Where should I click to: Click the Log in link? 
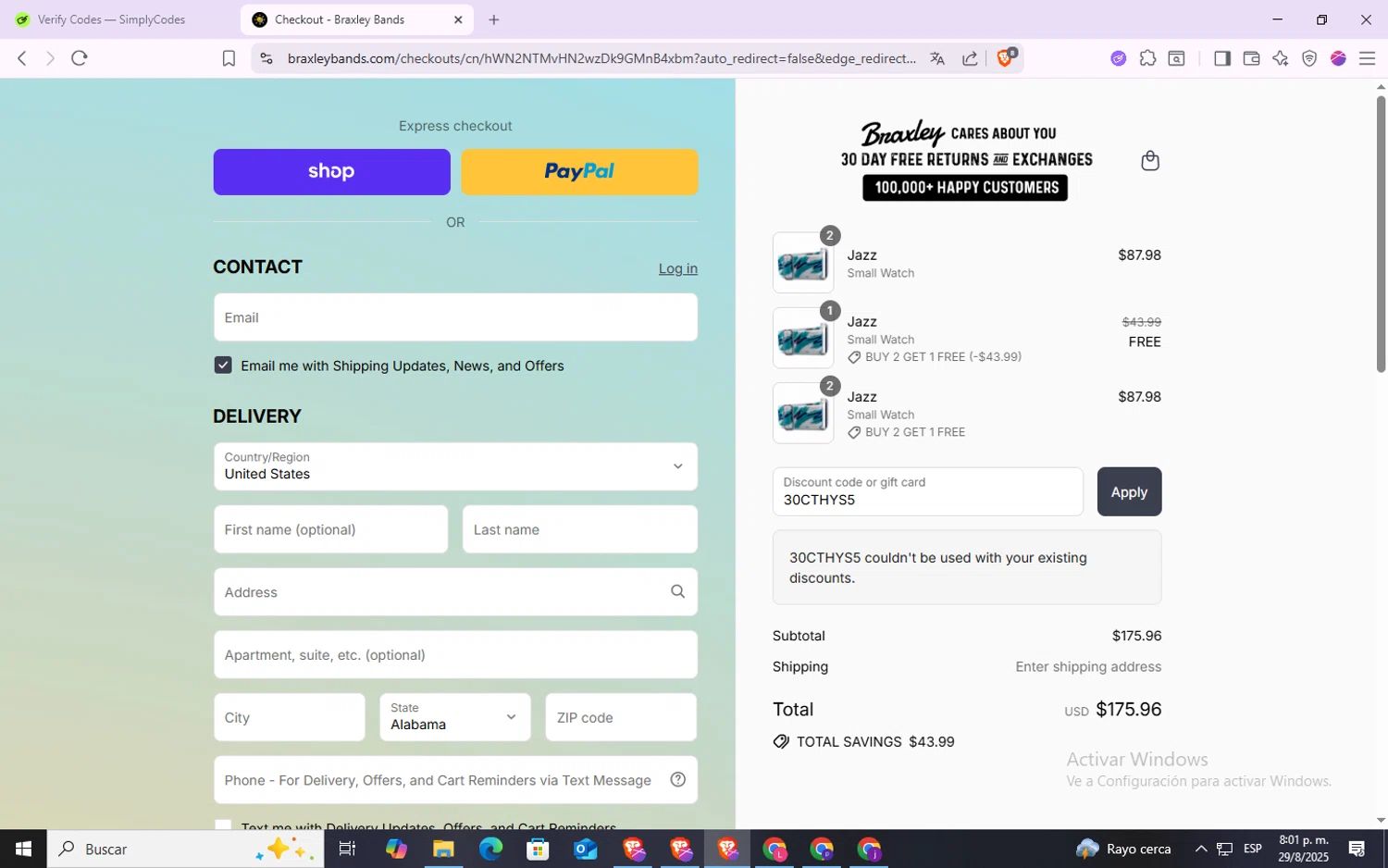point(678,268)
